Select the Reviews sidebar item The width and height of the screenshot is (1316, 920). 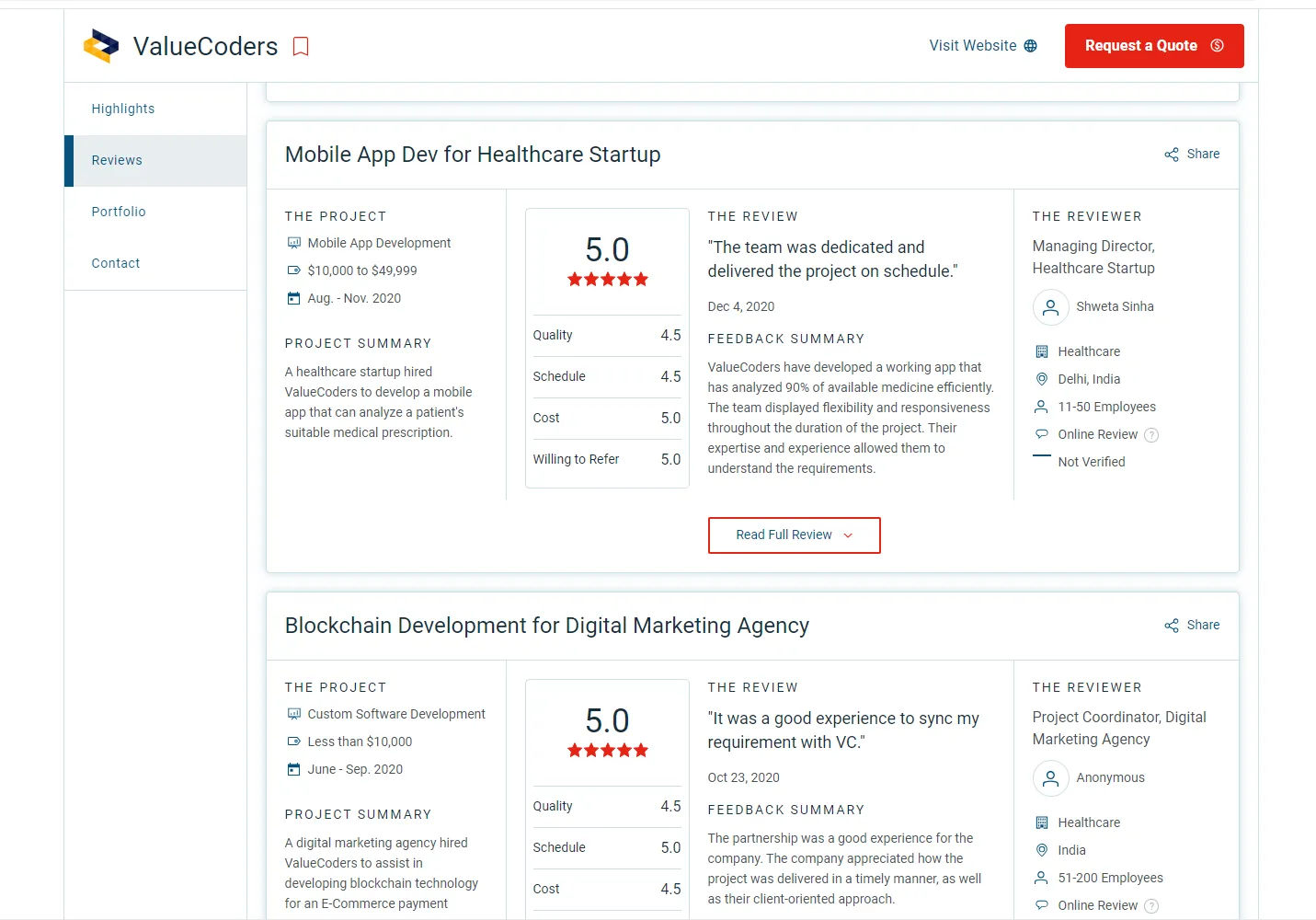[x=155, y=160]
